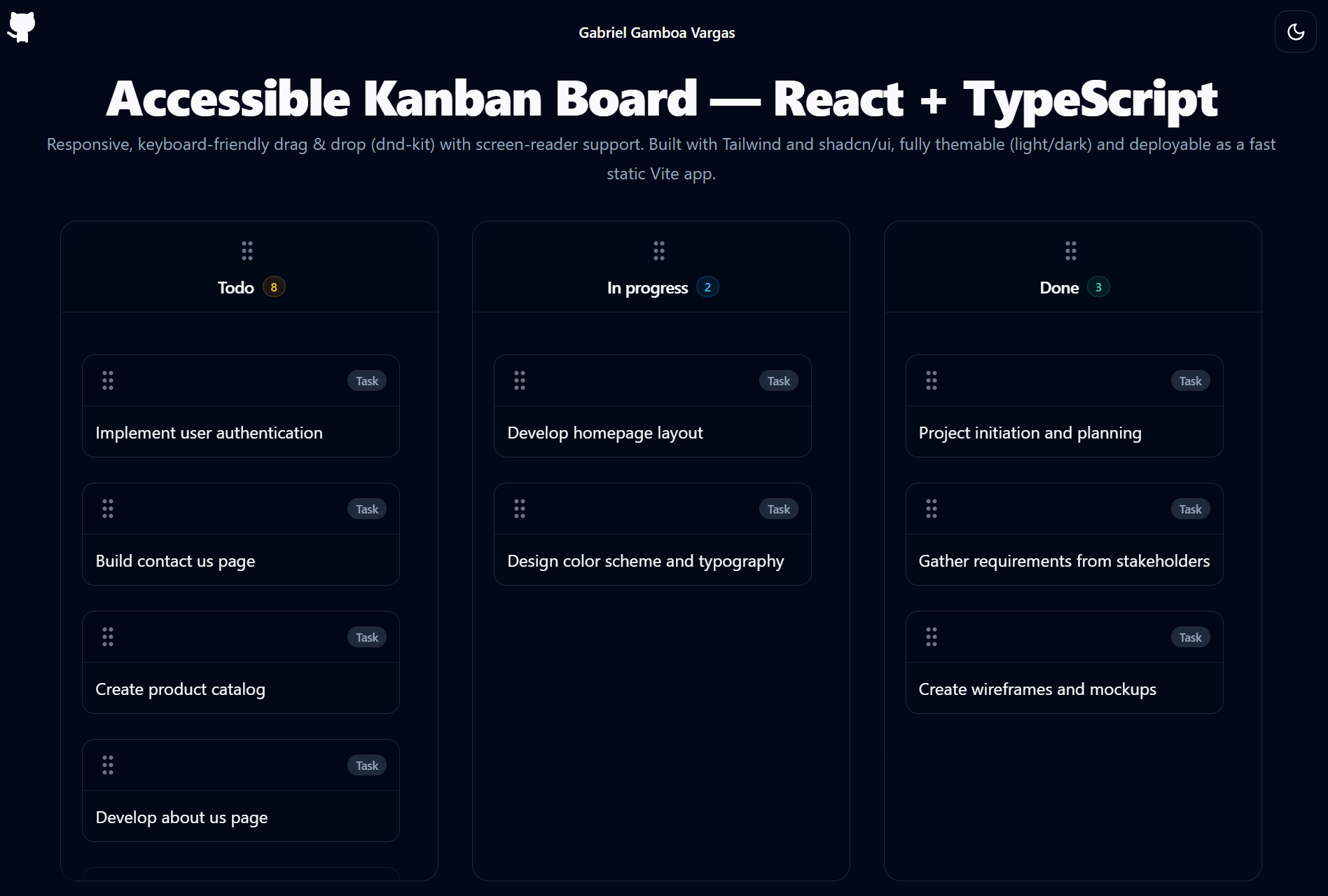Screen dimensions: 1328x896
Task: Click the Task badge on 'Create product catalog'
Action: (367, 637)
